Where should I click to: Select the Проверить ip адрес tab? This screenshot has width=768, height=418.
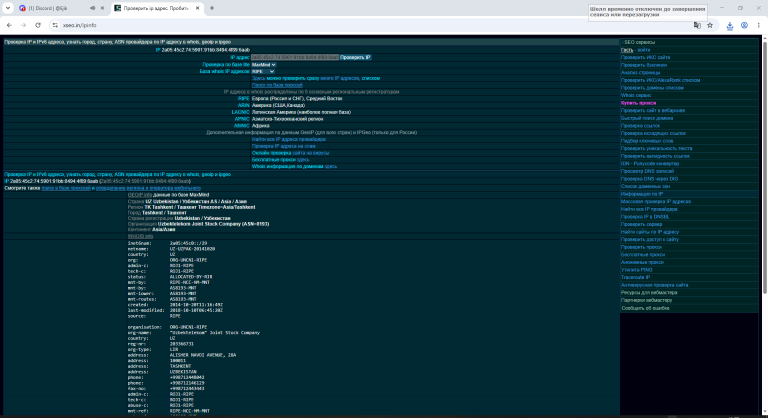tap(157, 8)
